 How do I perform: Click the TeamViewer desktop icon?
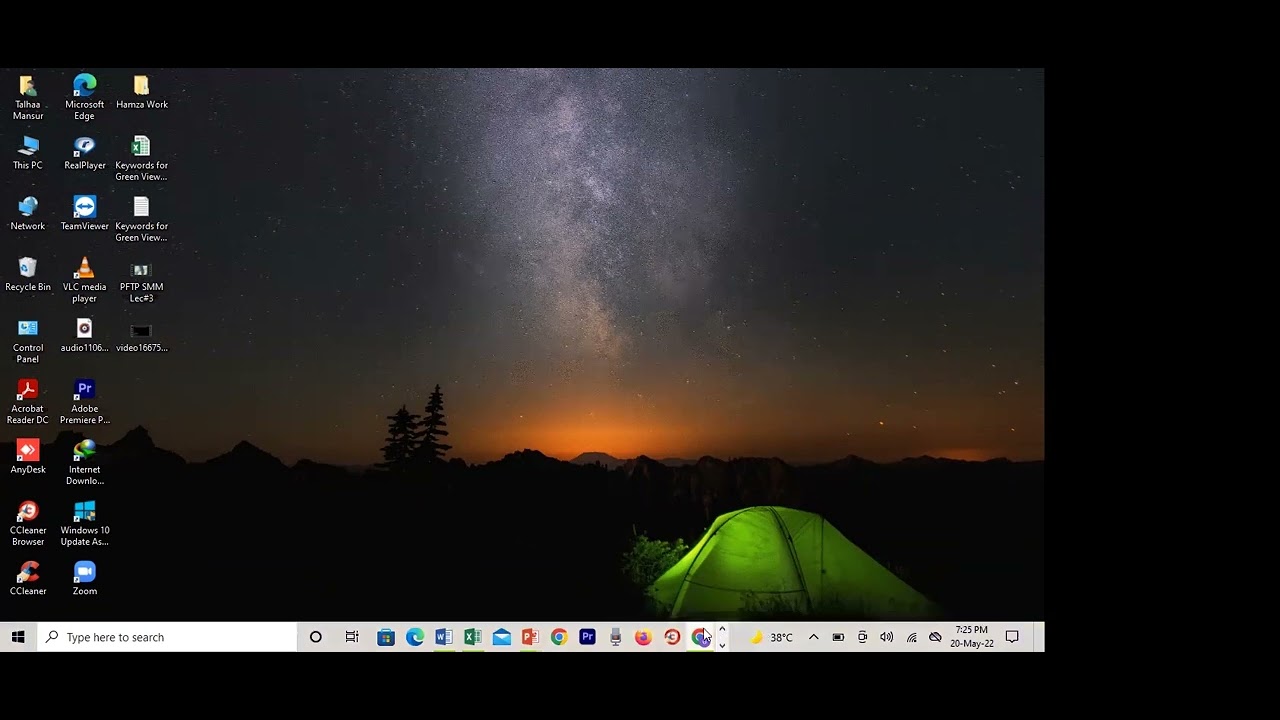tap(84, 208)
